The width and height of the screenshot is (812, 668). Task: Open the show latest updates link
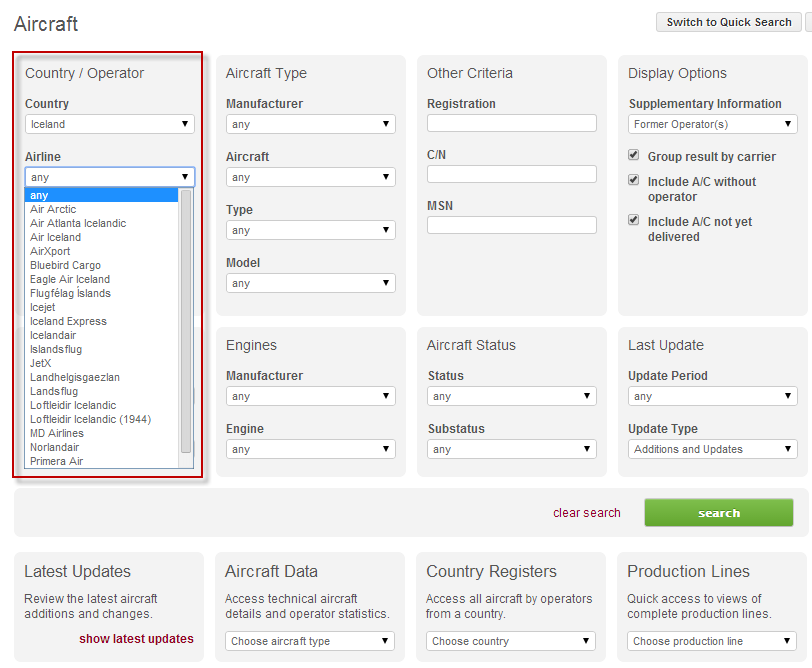point(136,638)
